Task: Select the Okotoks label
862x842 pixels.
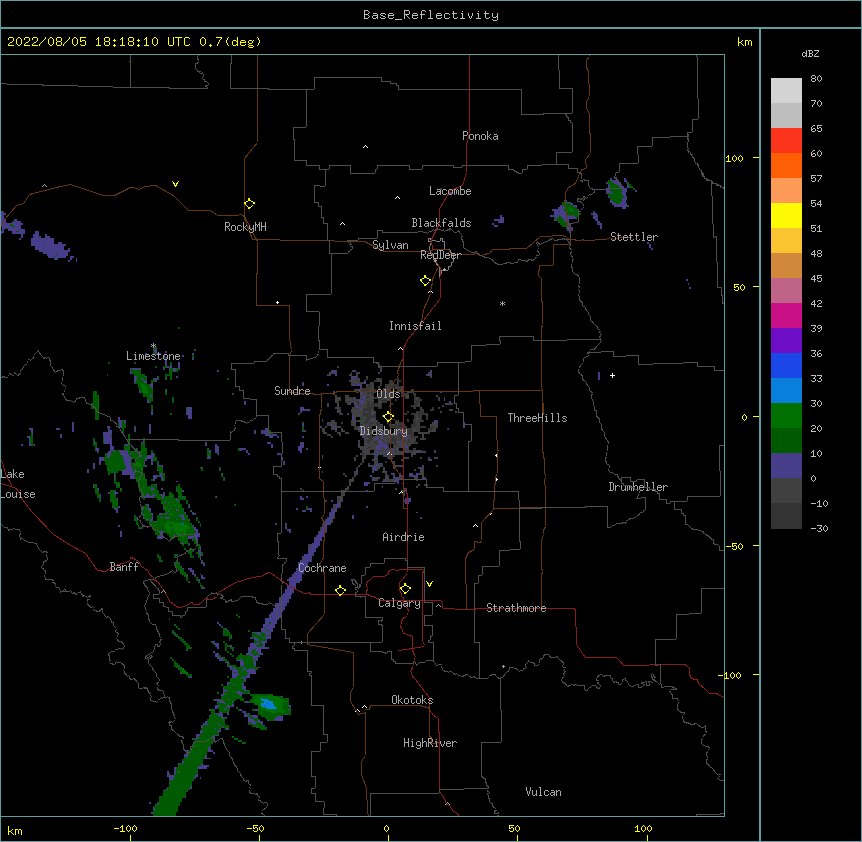Action: (x=412, y=700)
